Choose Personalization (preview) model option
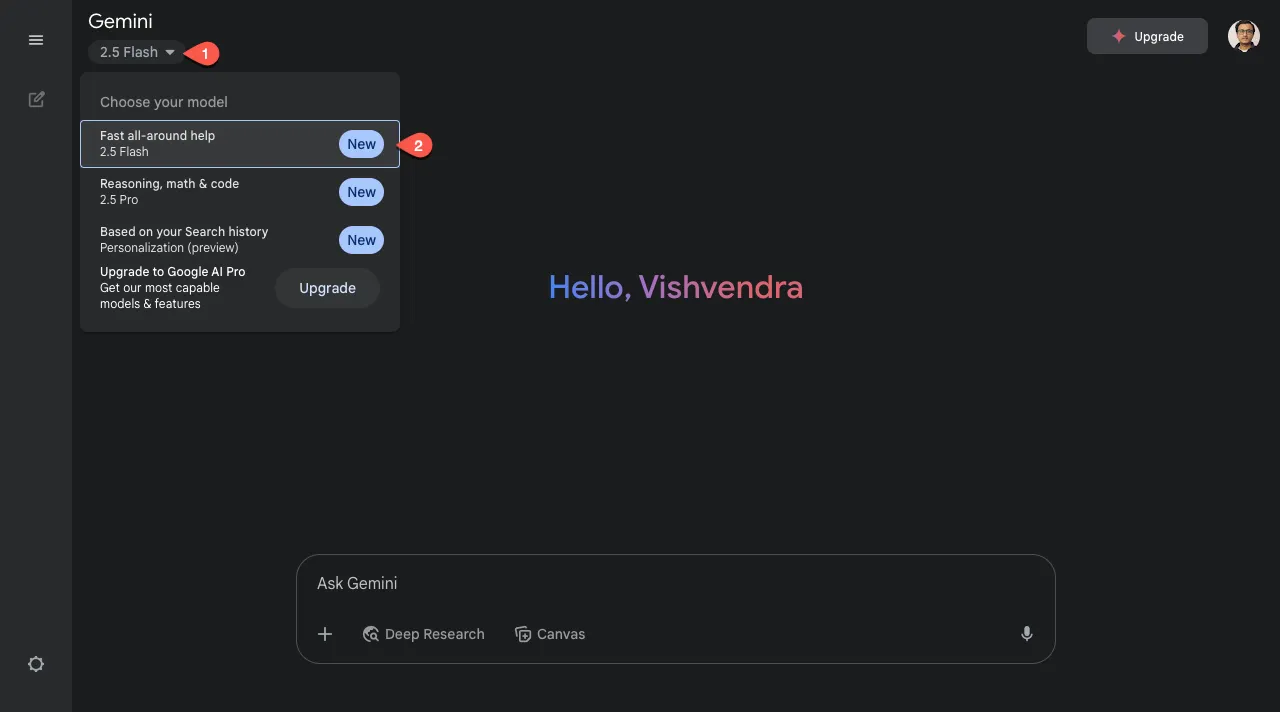This screenshot has width=1280, height=712. tap(240, 240)
